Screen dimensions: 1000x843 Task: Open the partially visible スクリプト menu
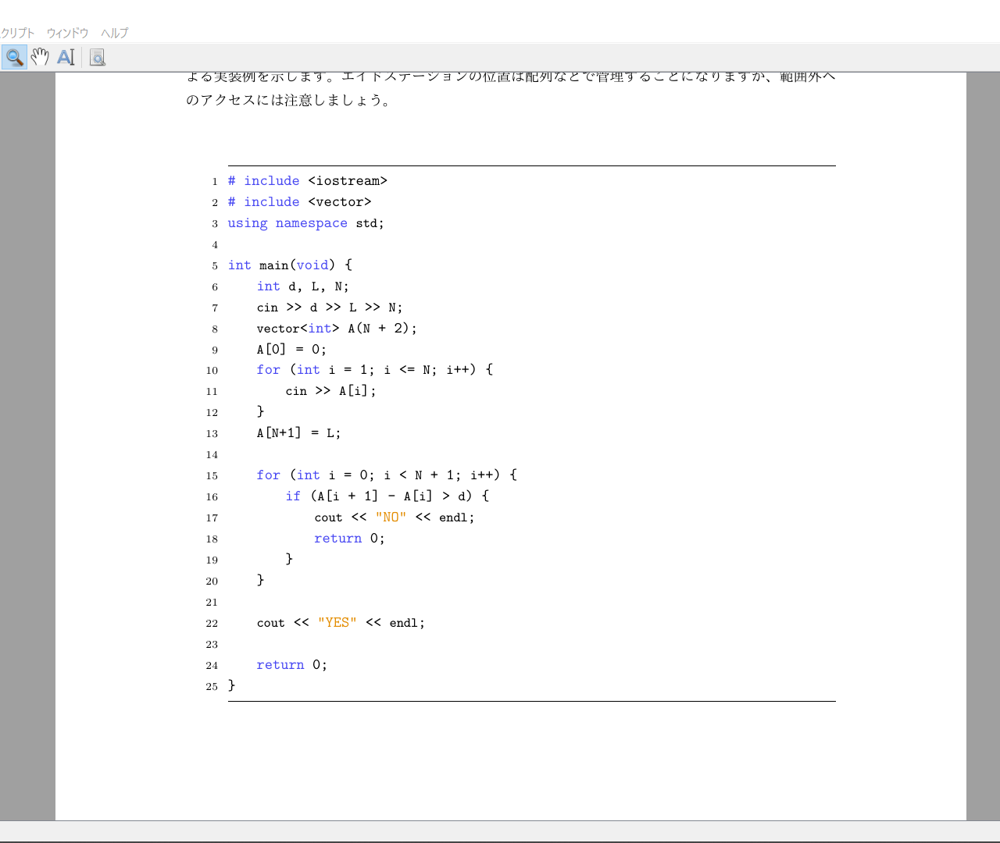17,33
